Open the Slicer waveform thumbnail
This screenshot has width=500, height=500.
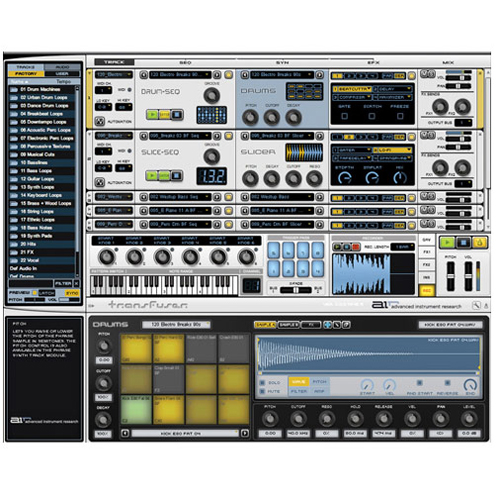[x=304, y=153]
